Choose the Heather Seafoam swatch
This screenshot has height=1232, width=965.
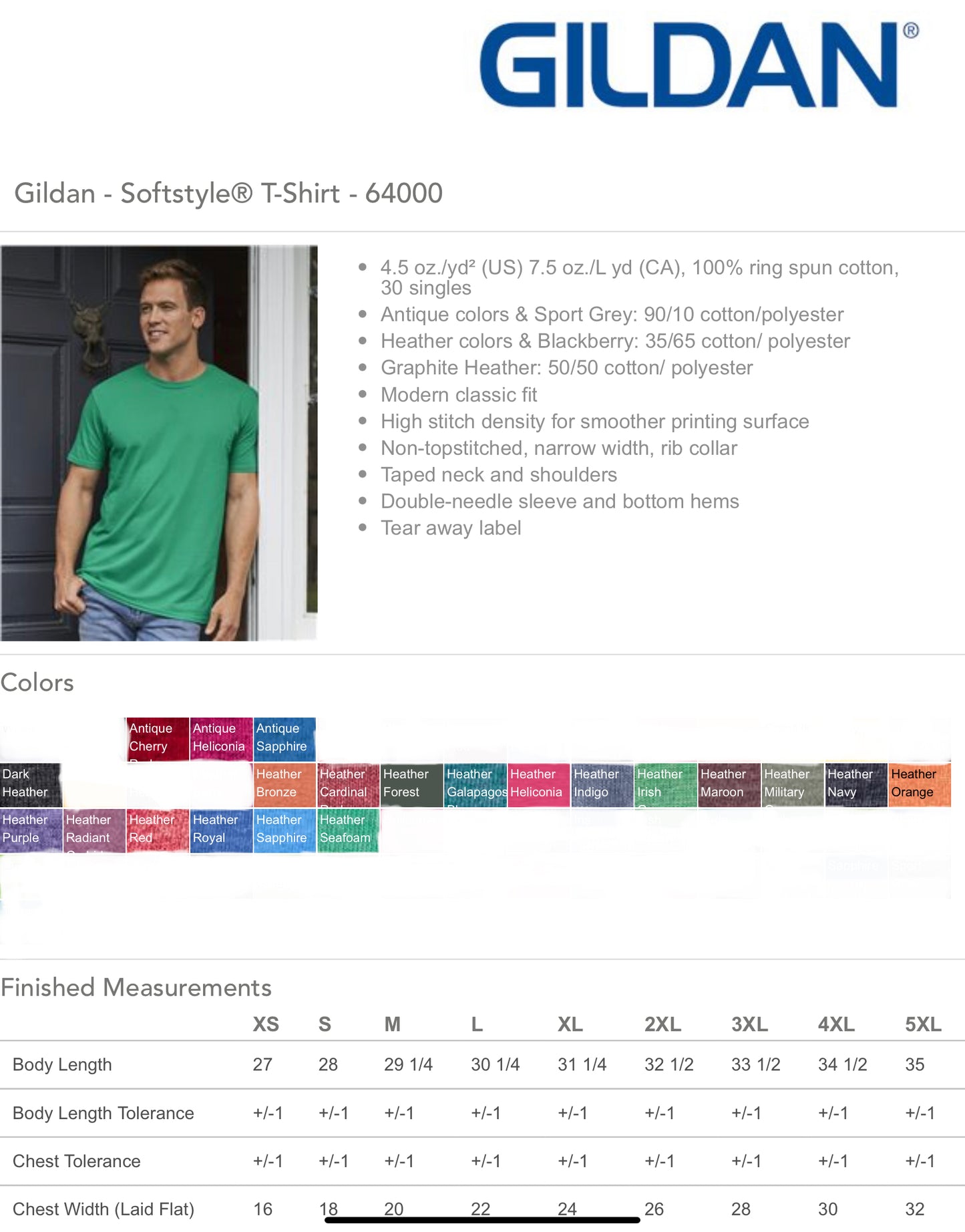click(348, 830)
